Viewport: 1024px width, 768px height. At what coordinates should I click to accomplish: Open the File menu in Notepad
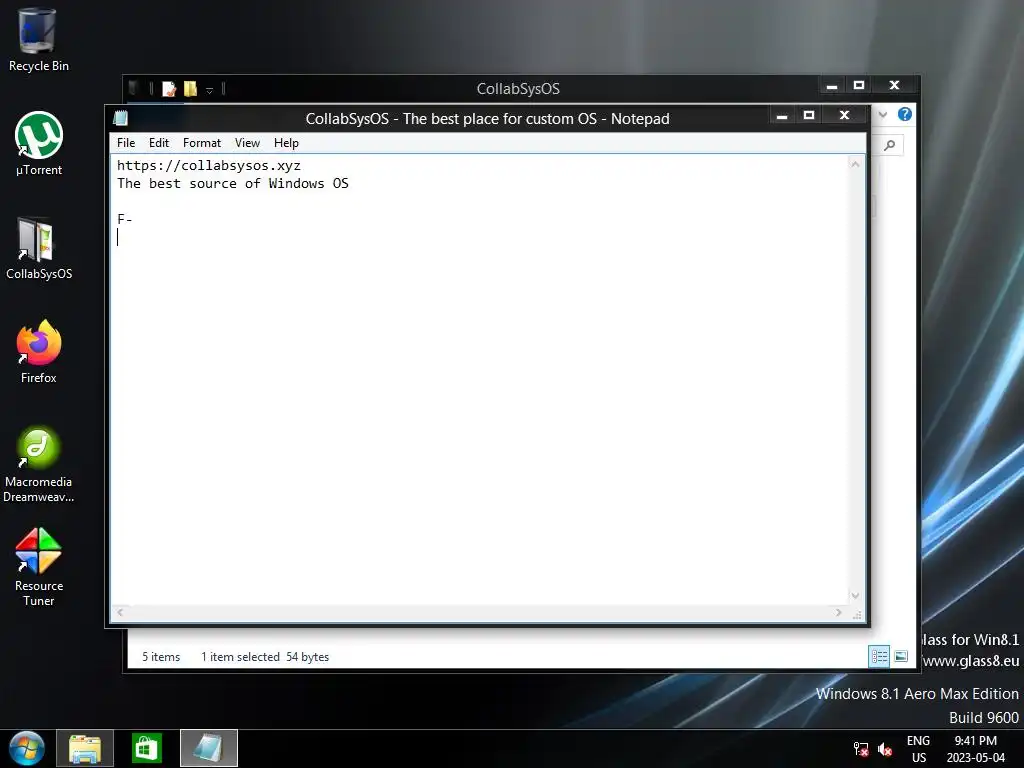[126, 142]
